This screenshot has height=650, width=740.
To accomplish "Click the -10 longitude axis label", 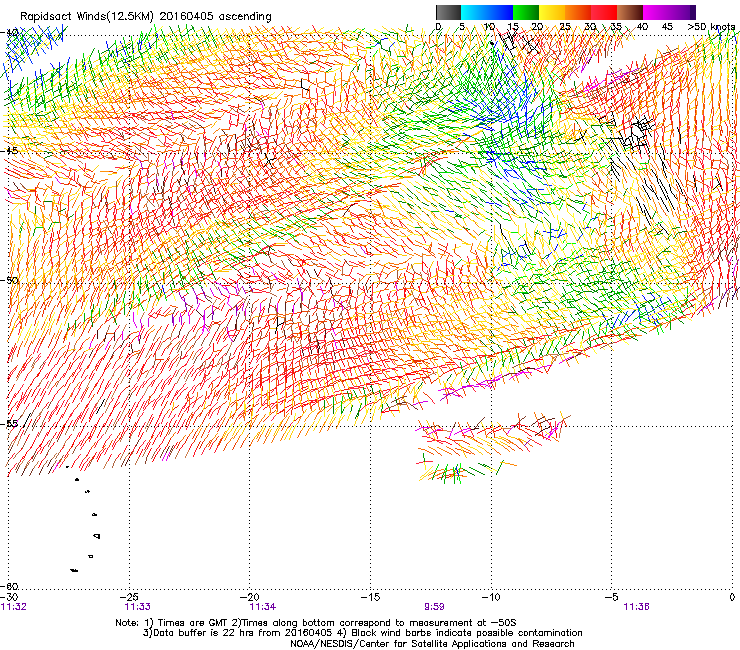I will tap(491, 597).
